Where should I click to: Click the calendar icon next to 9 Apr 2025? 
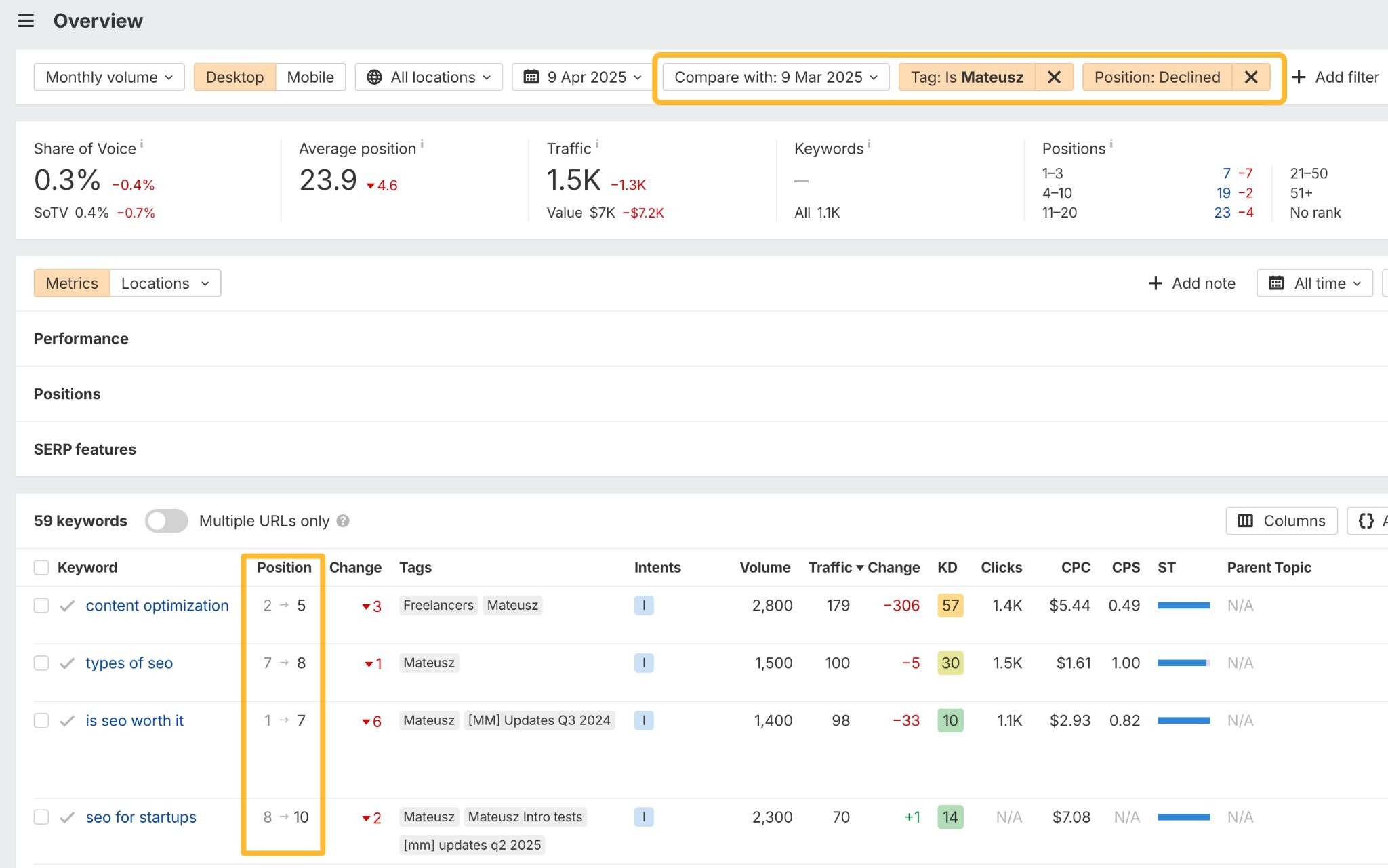[531, 77]
